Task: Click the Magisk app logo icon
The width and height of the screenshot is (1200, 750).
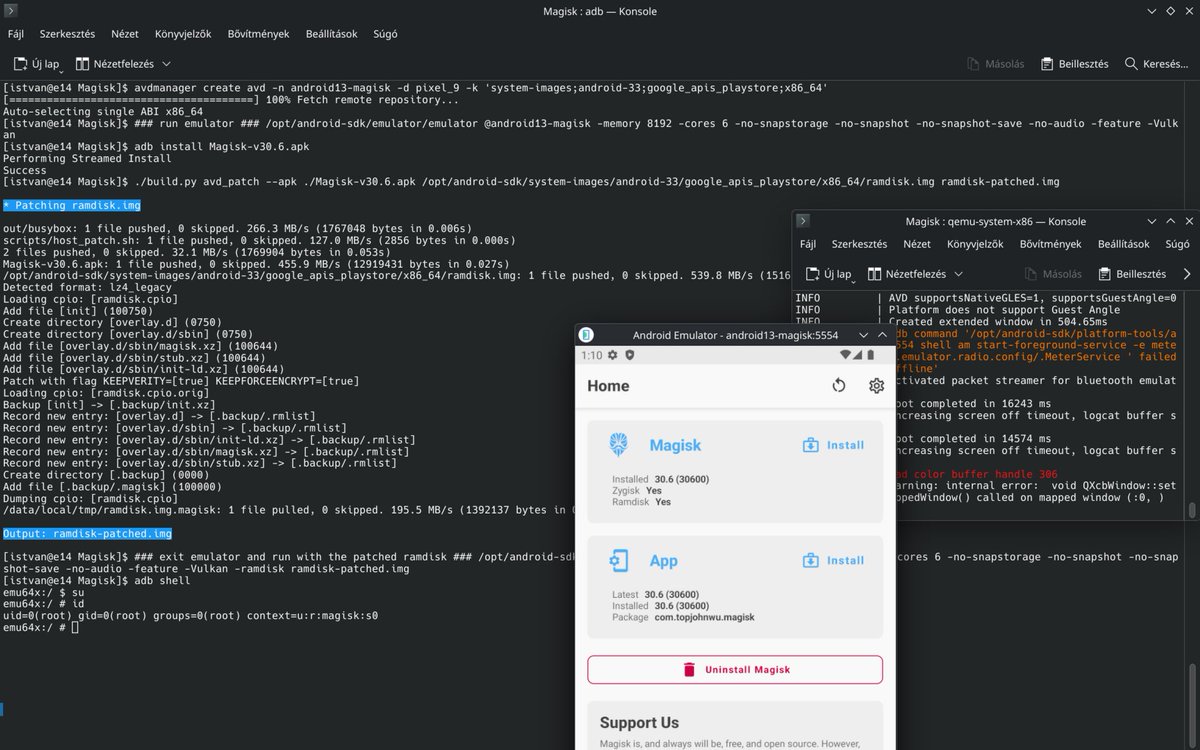Action: (x=618, y=444)
